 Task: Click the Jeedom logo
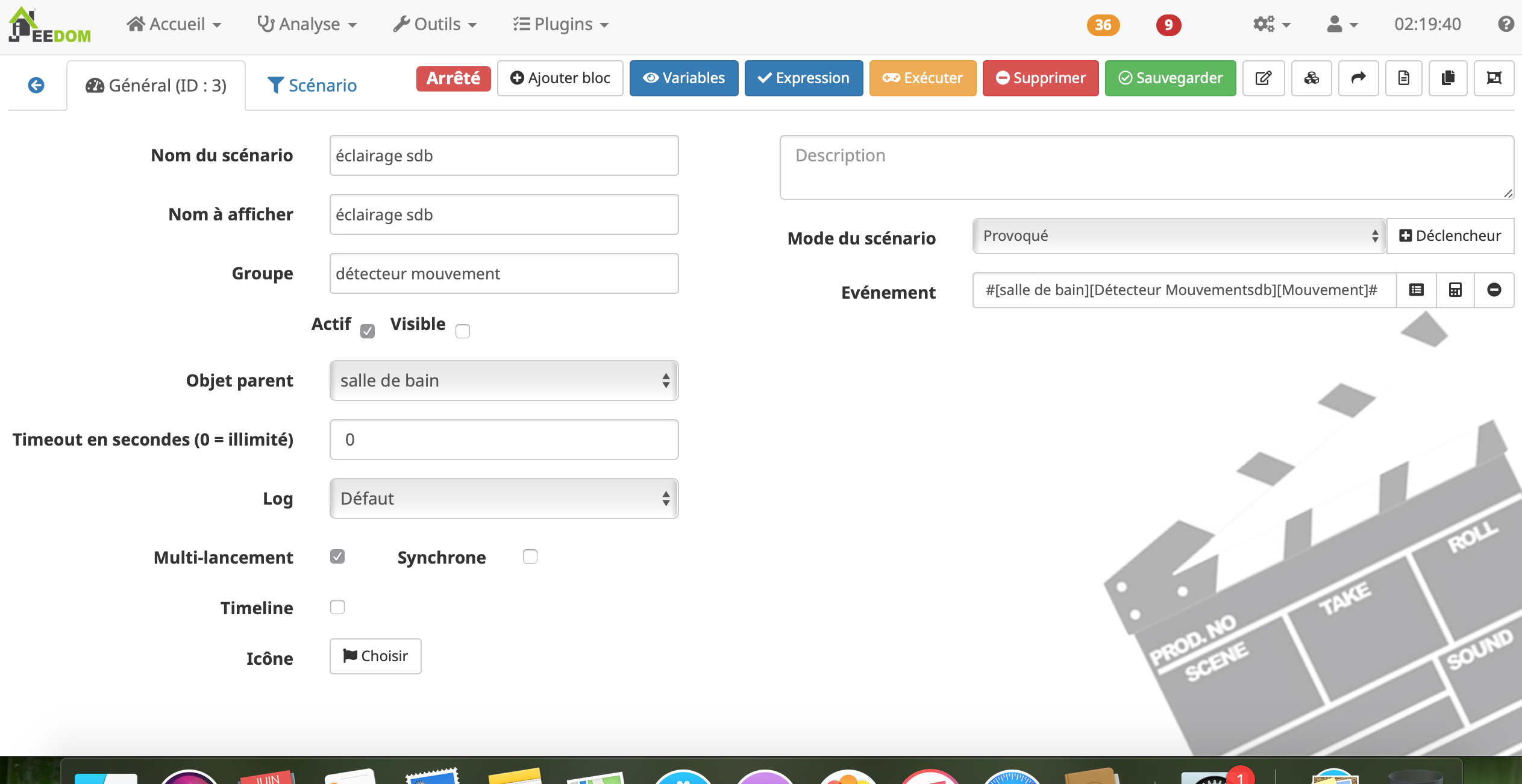(49, 25)
